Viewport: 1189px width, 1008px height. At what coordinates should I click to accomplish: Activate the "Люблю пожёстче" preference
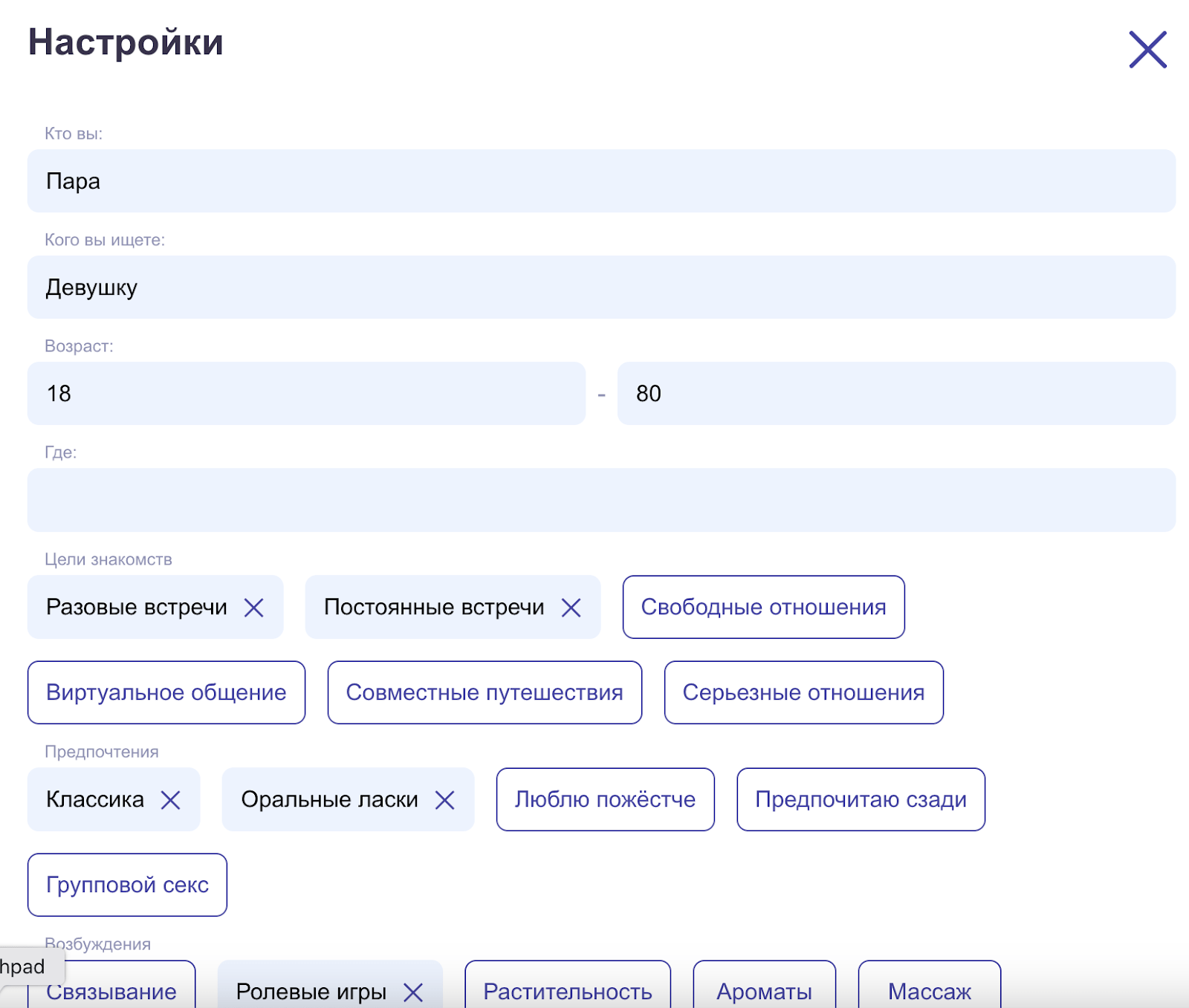click(605, 800)
